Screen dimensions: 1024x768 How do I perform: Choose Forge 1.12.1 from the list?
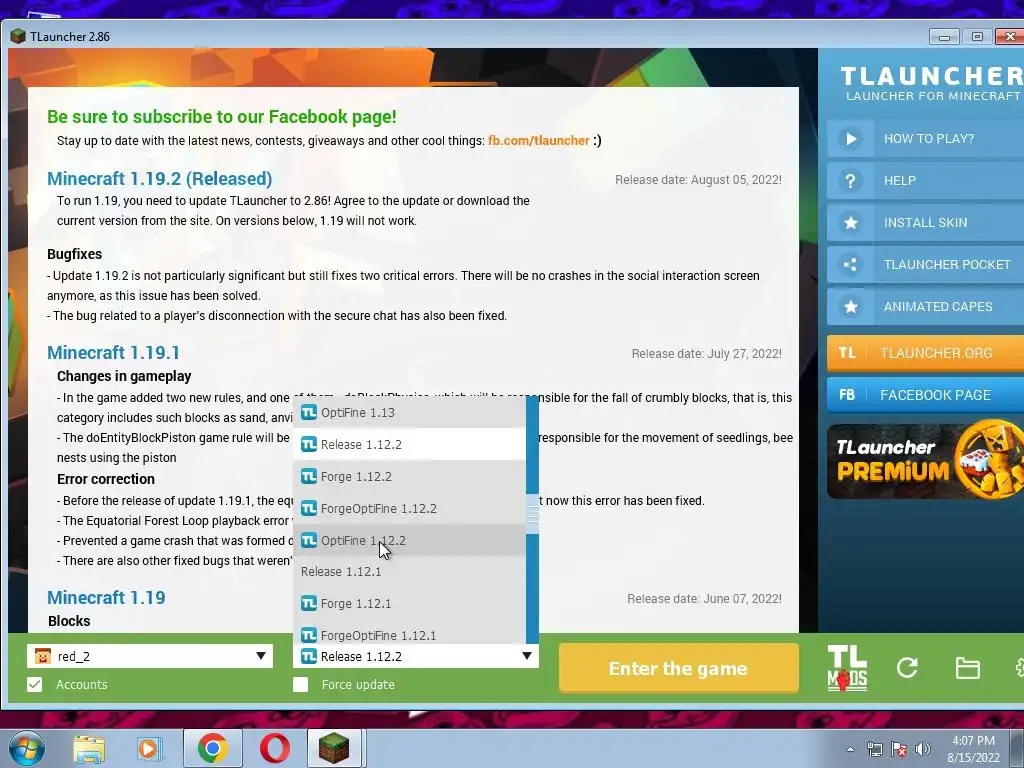(409, 603)
